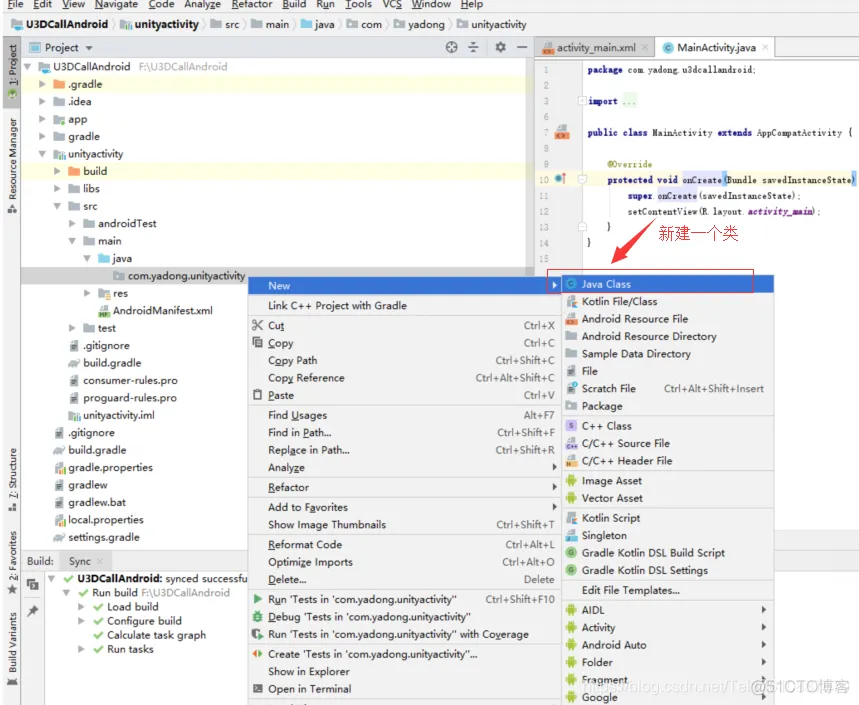
Task: Click the Scratch File icon
Action: 571,388
